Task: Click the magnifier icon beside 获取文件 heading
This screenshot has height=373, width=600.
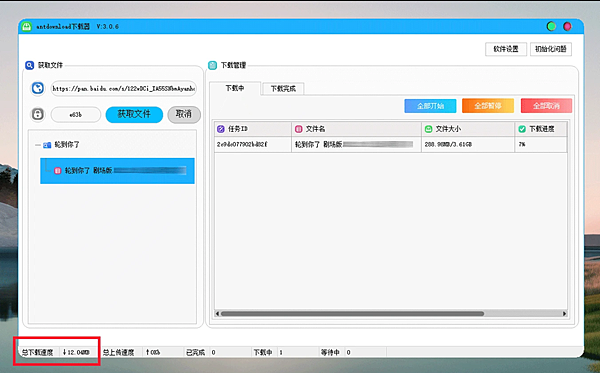Action: click(29, 65)
